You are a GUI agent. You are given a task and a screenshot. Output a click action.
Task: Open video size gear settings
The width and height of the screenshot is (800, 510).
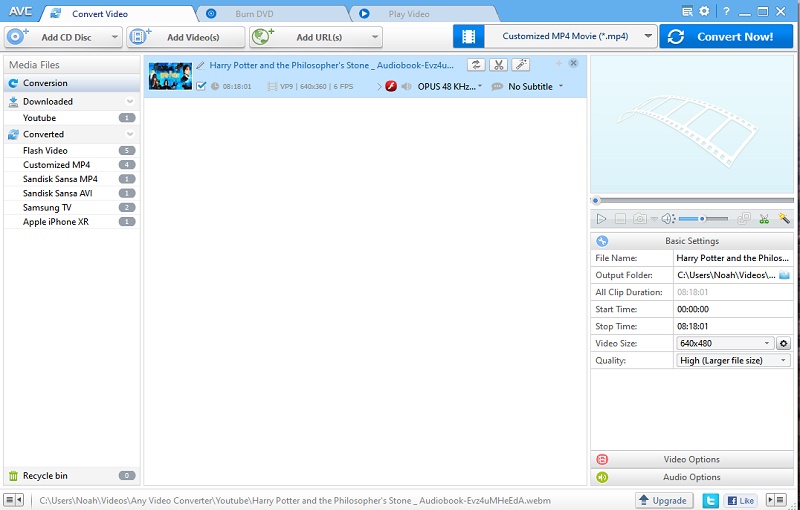click(x=784, y=344)
